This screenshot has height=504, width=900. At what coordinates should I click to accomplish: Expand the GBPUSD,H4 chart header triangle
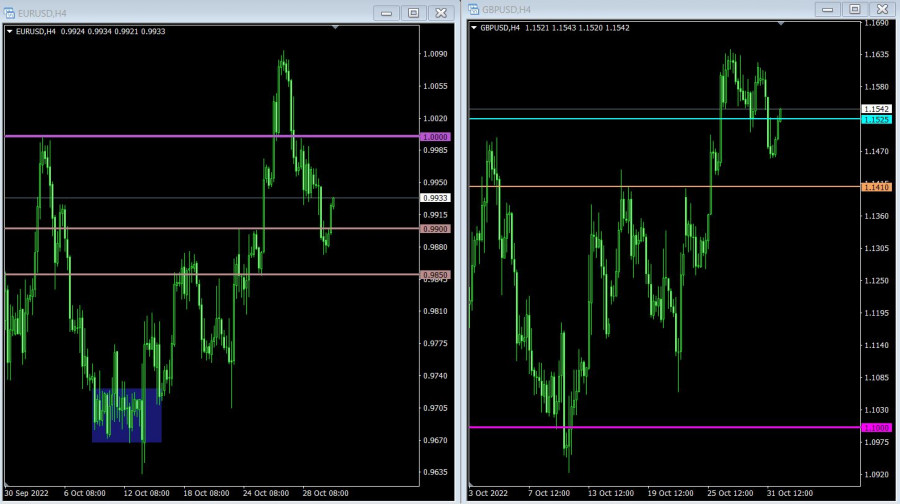pyautogui.click(x=474, y=28)
